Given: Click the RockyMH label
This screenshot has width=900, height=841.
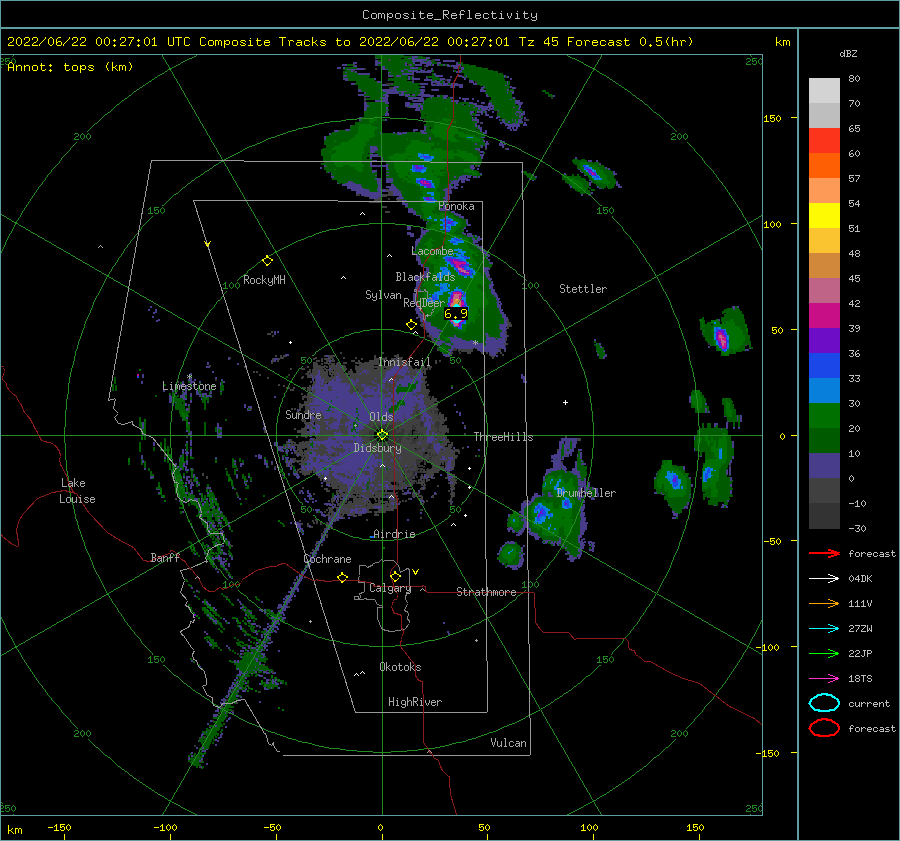Looking at the screenshot, I should (x=264, y=281).
